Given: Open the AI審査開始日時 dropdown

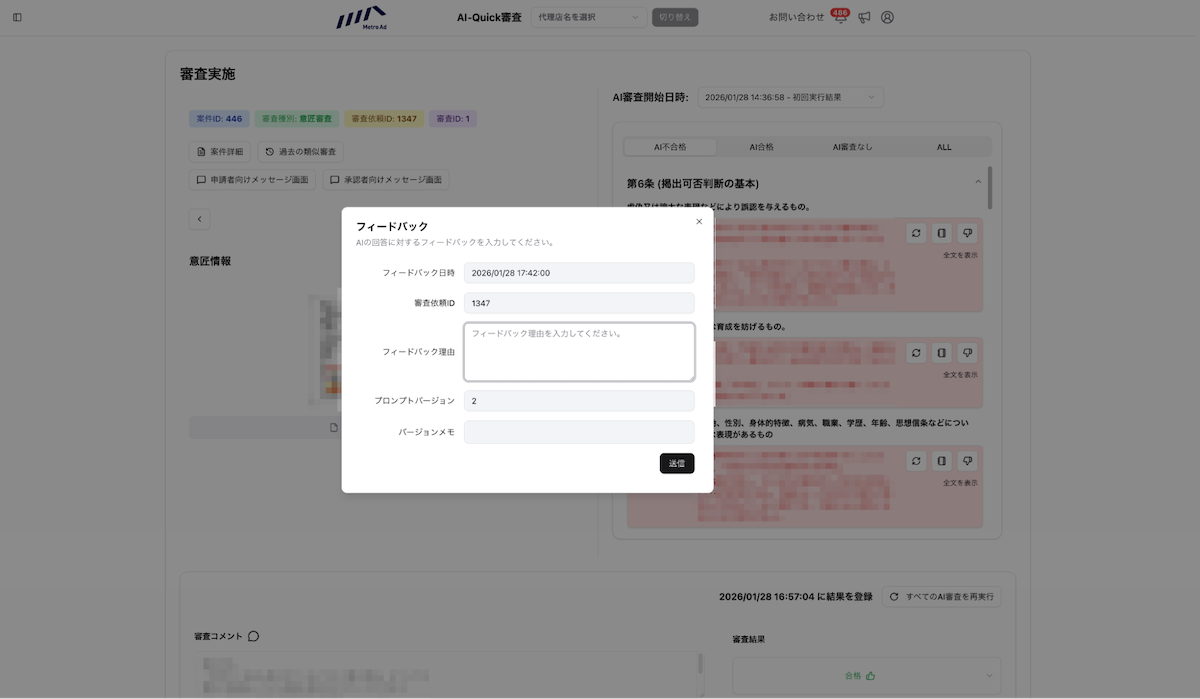Looking at the screenshot, I should 790,97.
